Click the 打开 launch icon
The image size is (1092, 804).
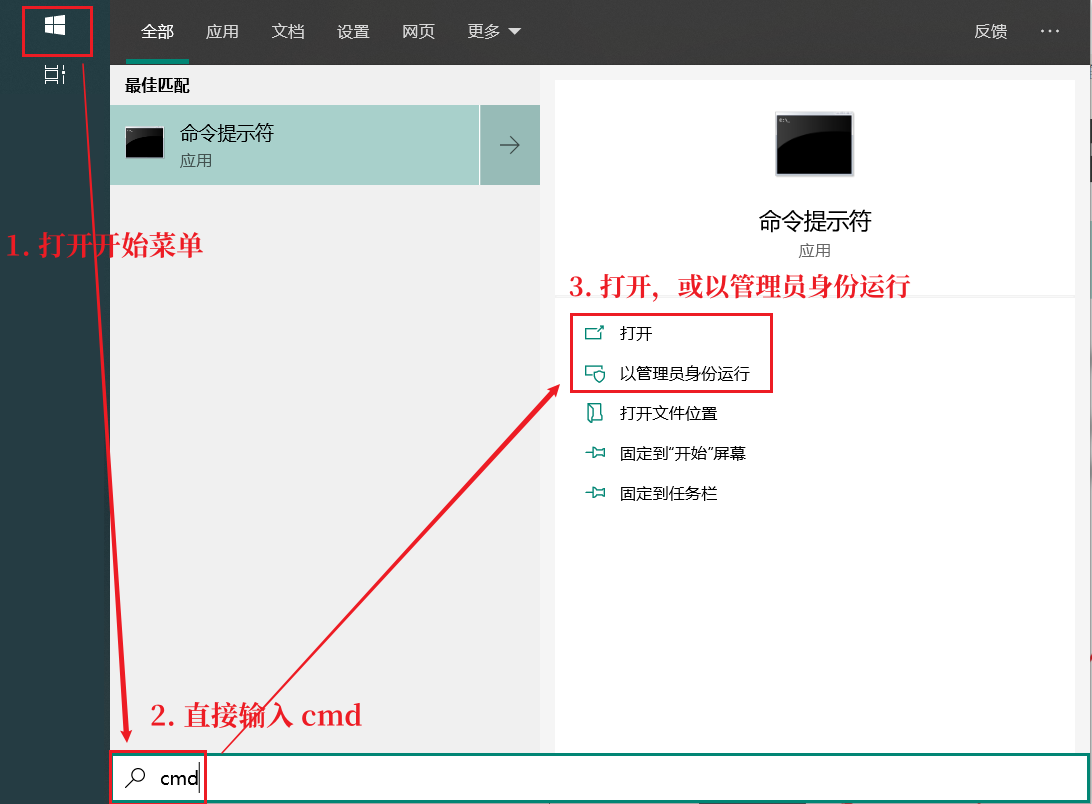point(594,333)
